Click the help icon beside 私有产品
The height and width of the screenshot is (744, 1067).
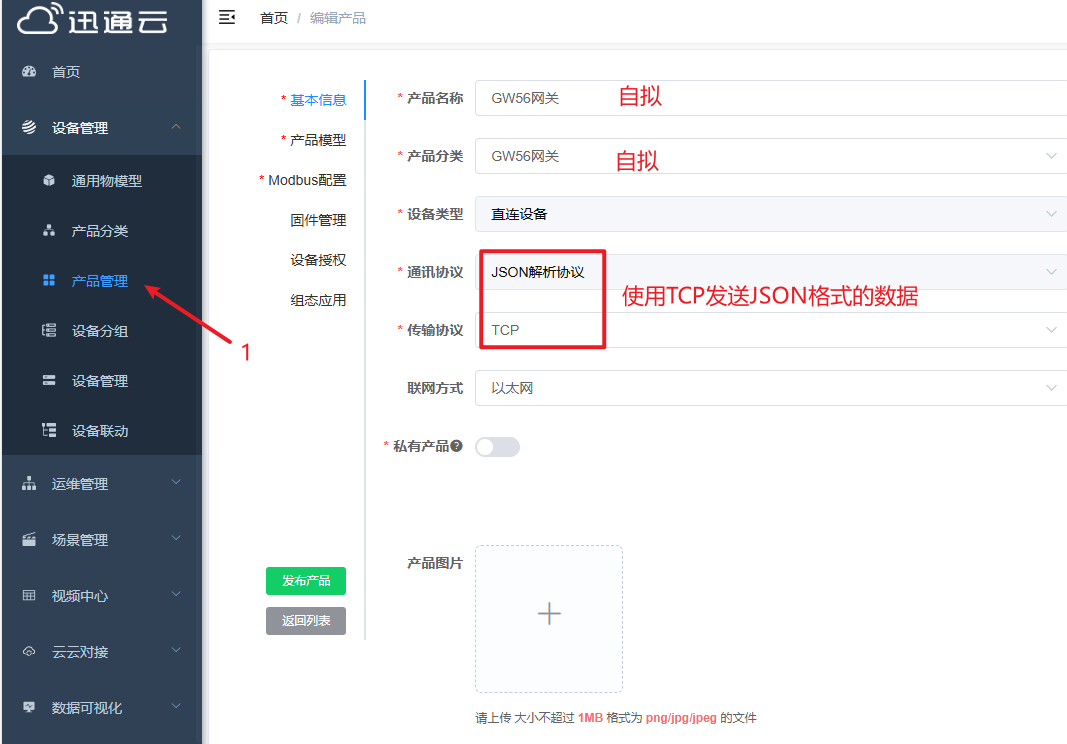click(x=457, y=446)
